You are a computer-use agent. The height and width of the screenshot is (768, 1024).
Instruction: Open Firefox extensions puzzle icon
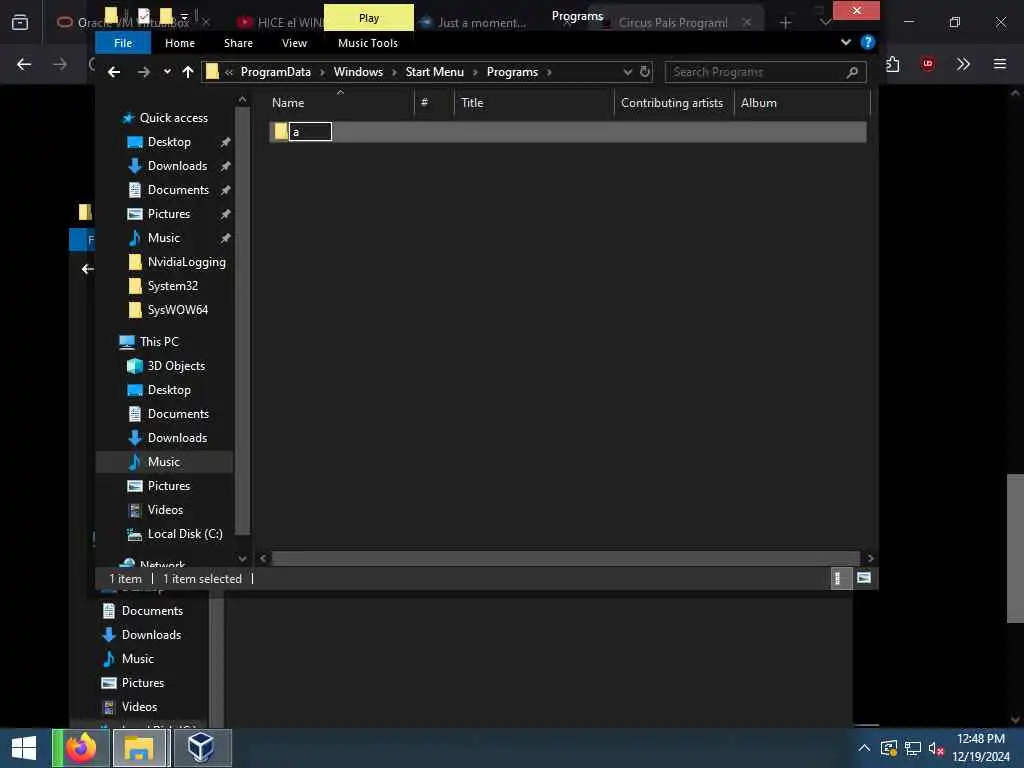(x=893, y=64)
